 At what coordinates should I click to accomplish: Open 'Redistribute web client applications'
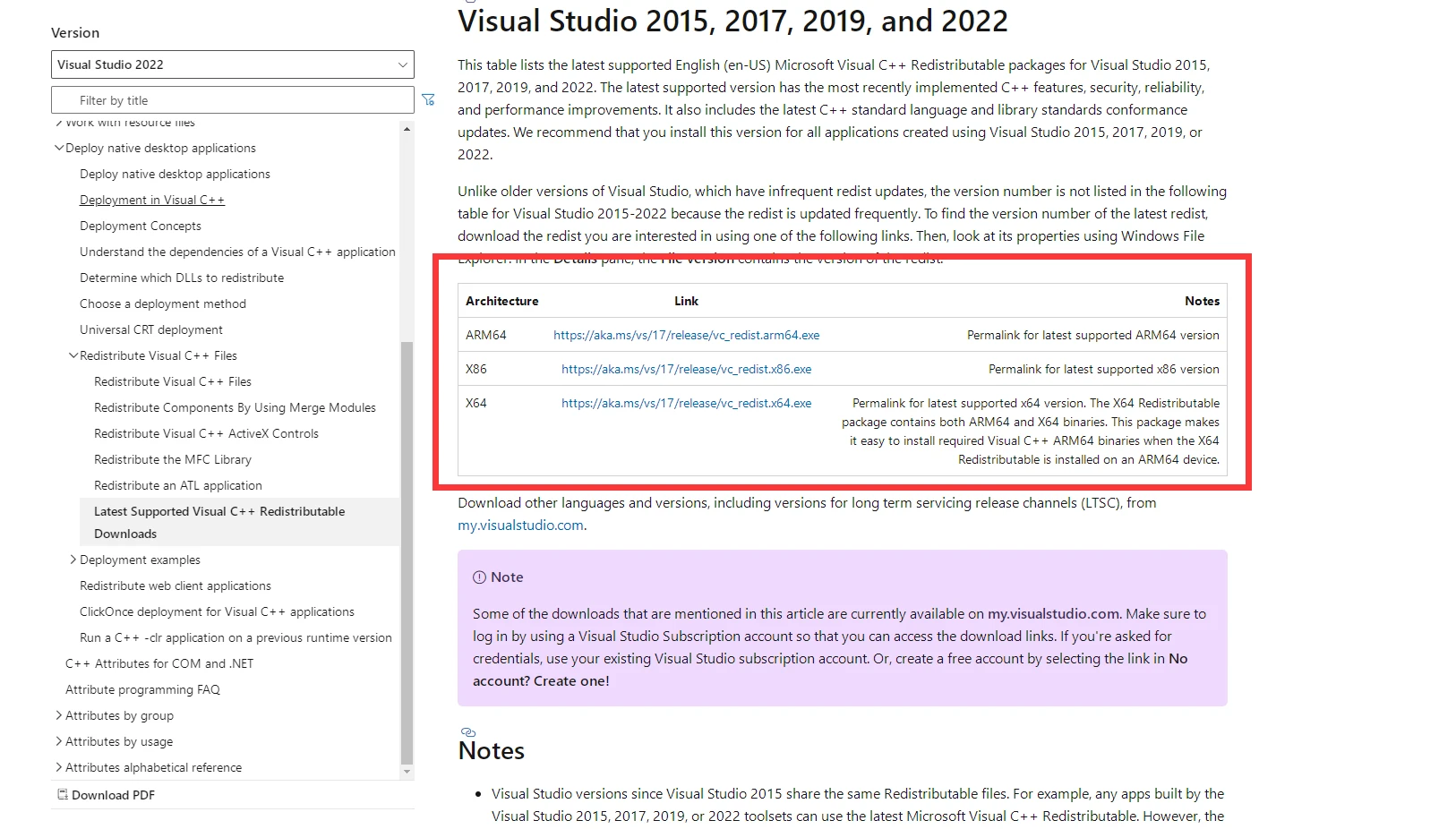[176, 585]
